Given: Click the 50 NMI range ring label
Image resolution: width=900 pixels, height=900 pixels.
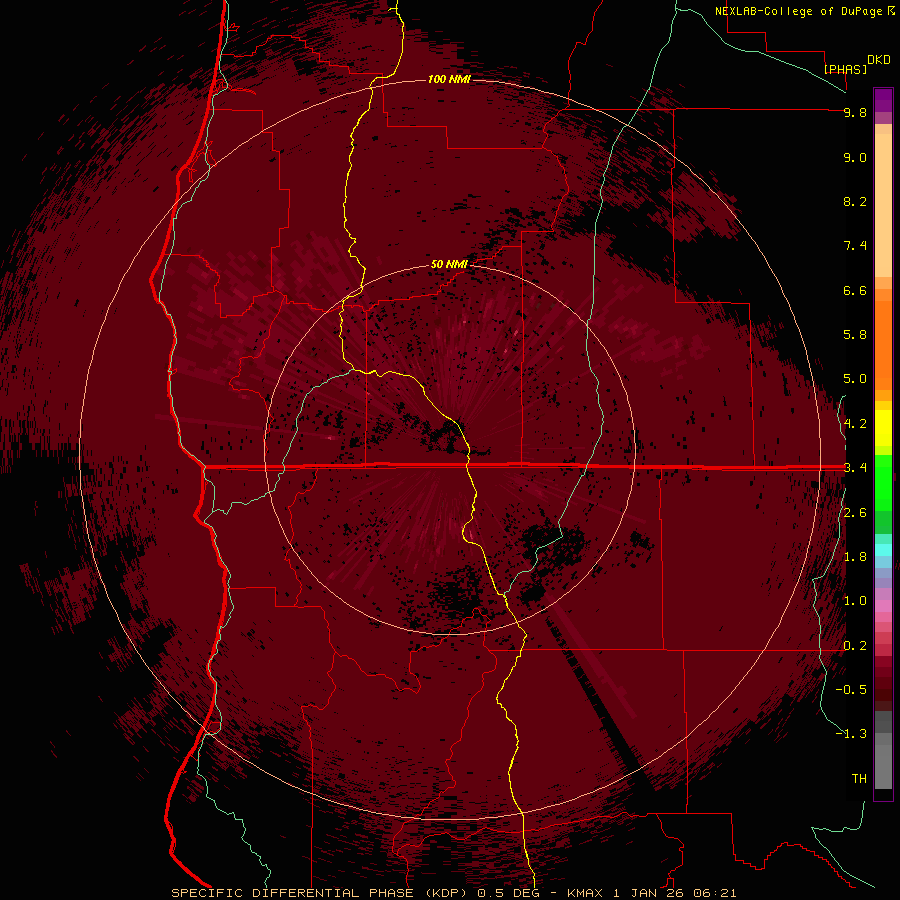Looking at the screenshot, I should [449, 264].
